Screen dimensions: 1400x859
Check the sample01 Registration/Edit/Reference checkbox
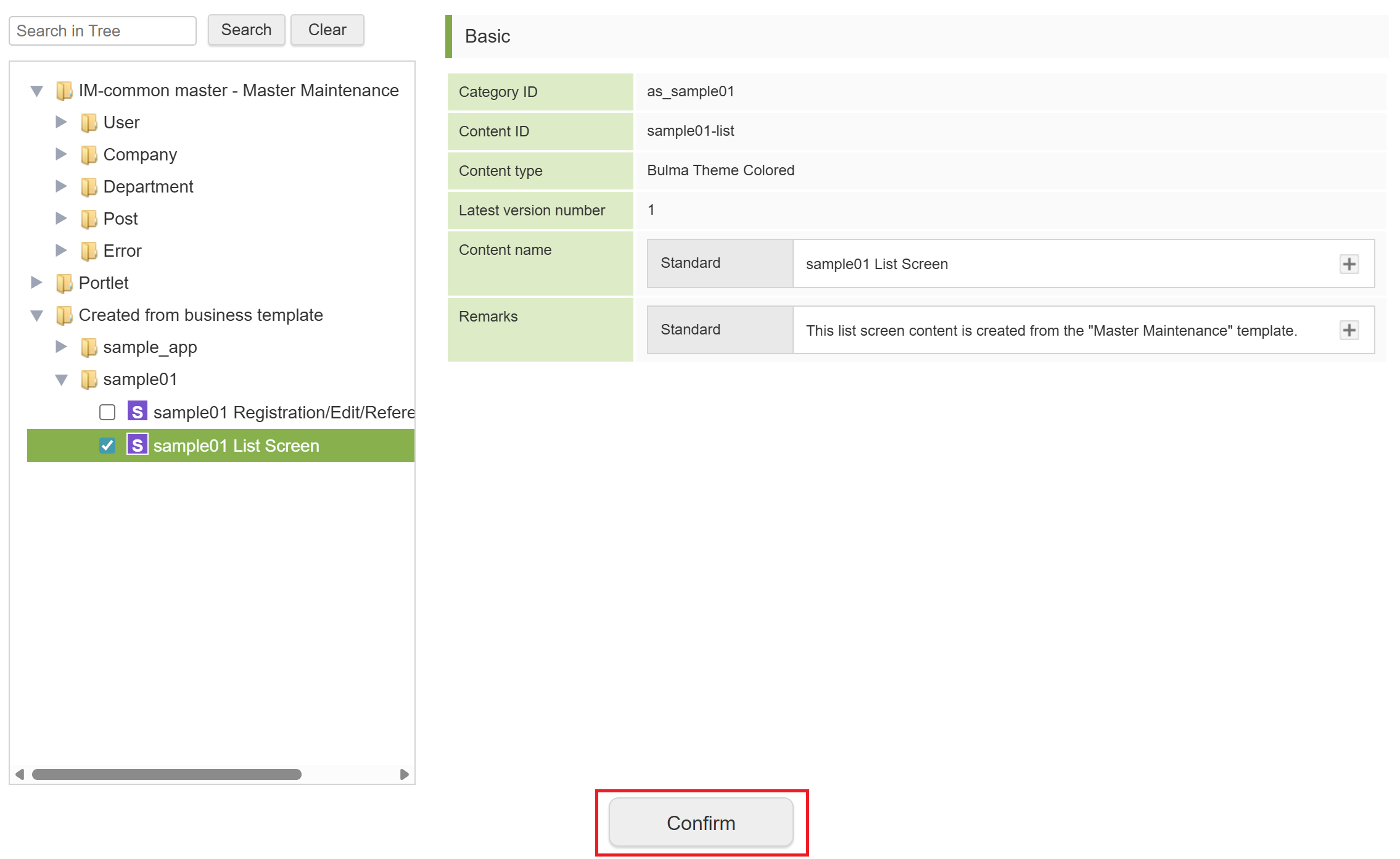click(107, 412)
